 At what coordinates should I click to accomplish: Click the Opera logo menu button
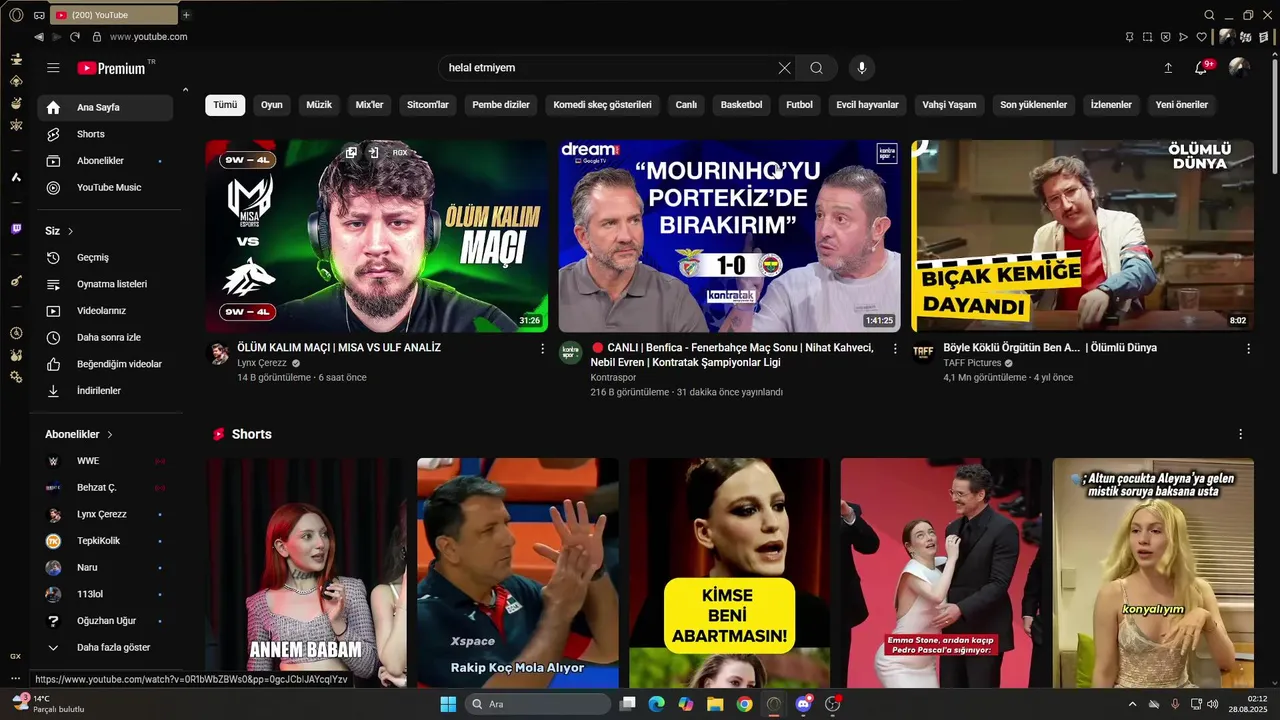coord(16,15)
